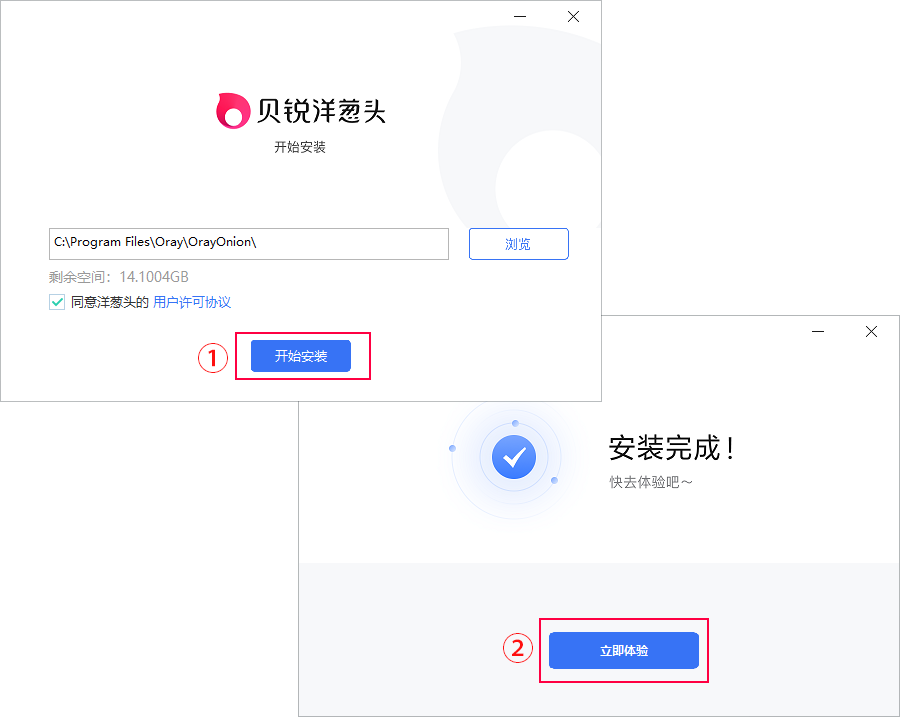
Task: Focus the install path input field
Action: [x=249, y=244]
